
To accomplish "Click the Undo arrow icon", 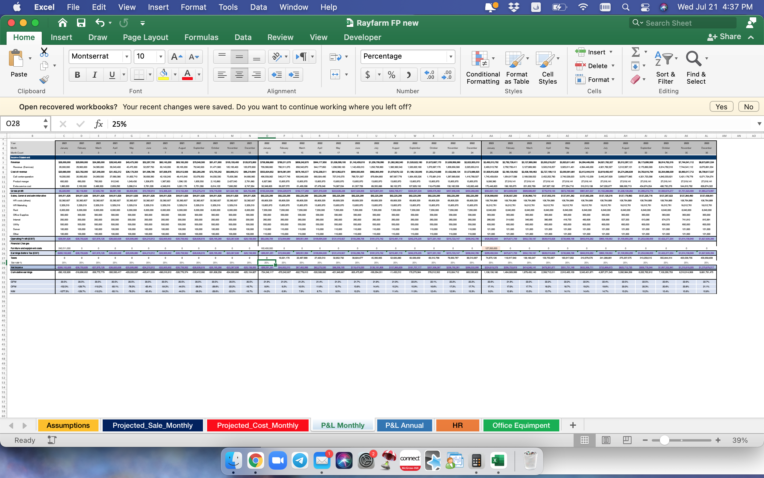I will click(100, 22).
